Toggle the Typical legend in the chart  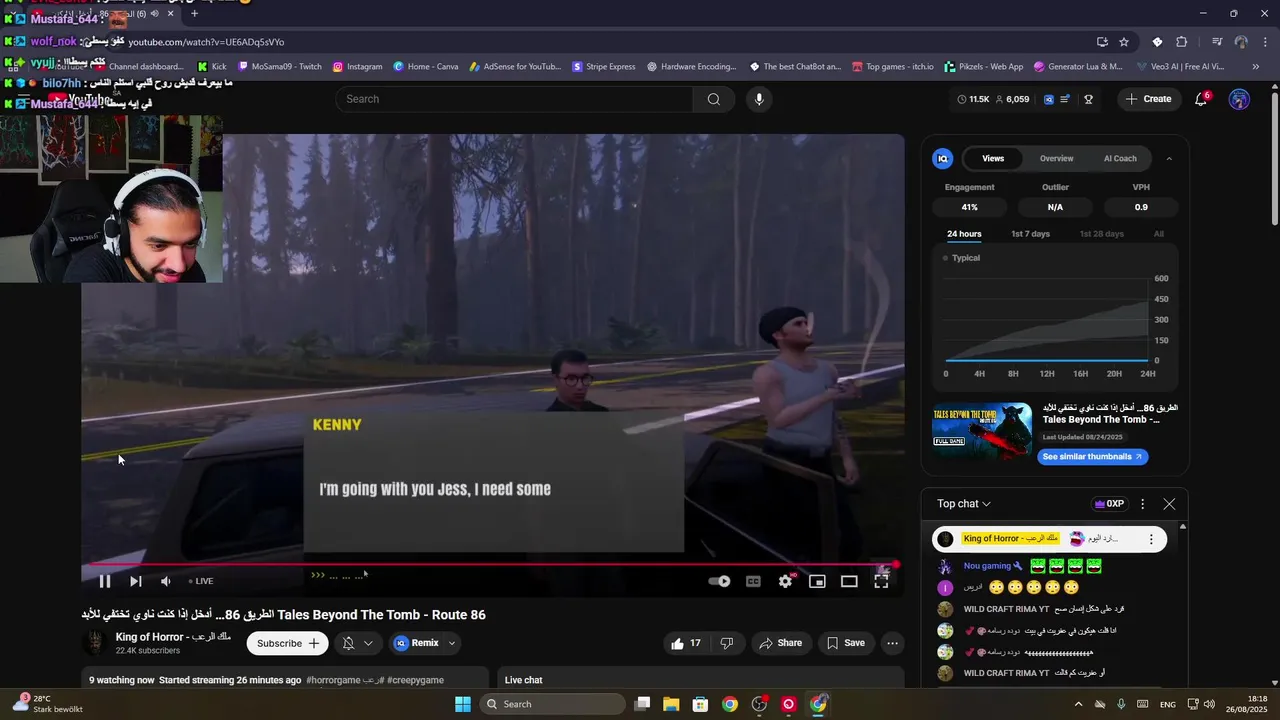coord(962,258)
